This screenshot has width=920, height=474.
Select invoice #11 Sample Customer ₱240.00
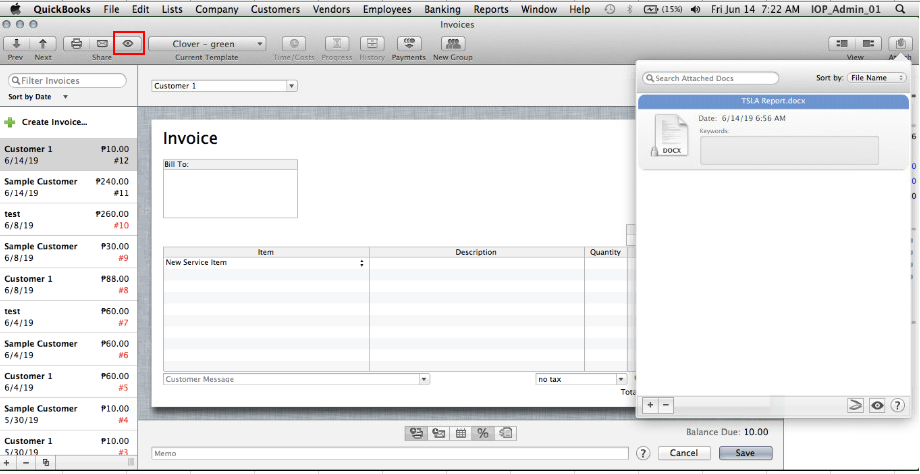pyautogui.click(x=67, y=187)
